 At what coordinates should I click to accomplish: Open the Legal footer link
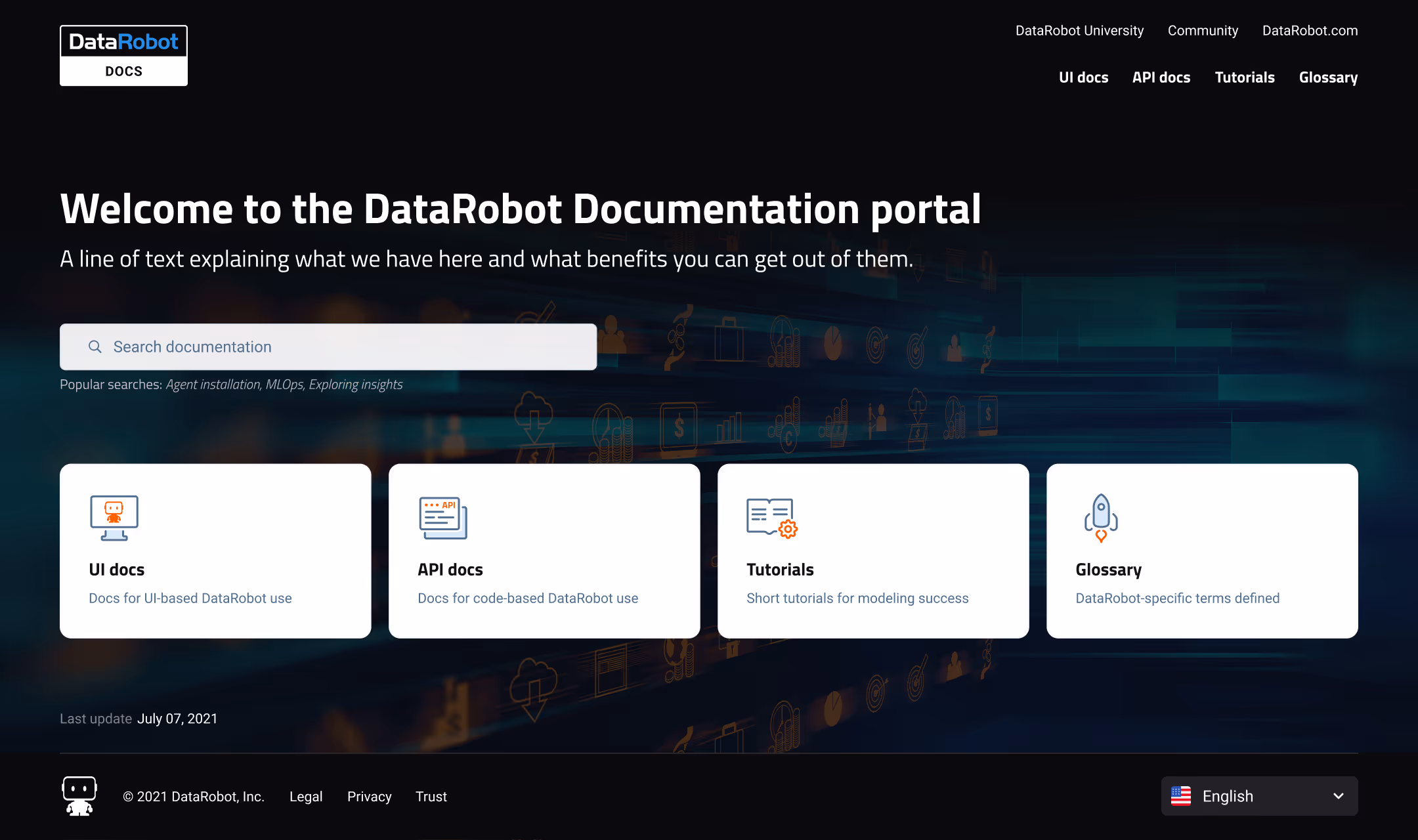tap(306, 797)
